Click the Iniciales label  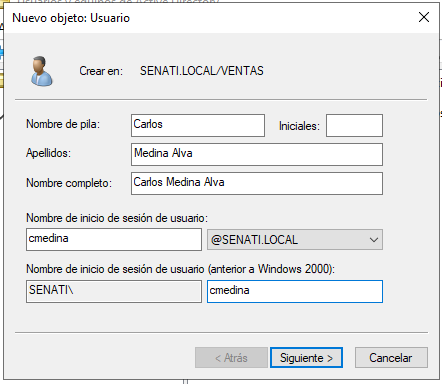(299, 126)
